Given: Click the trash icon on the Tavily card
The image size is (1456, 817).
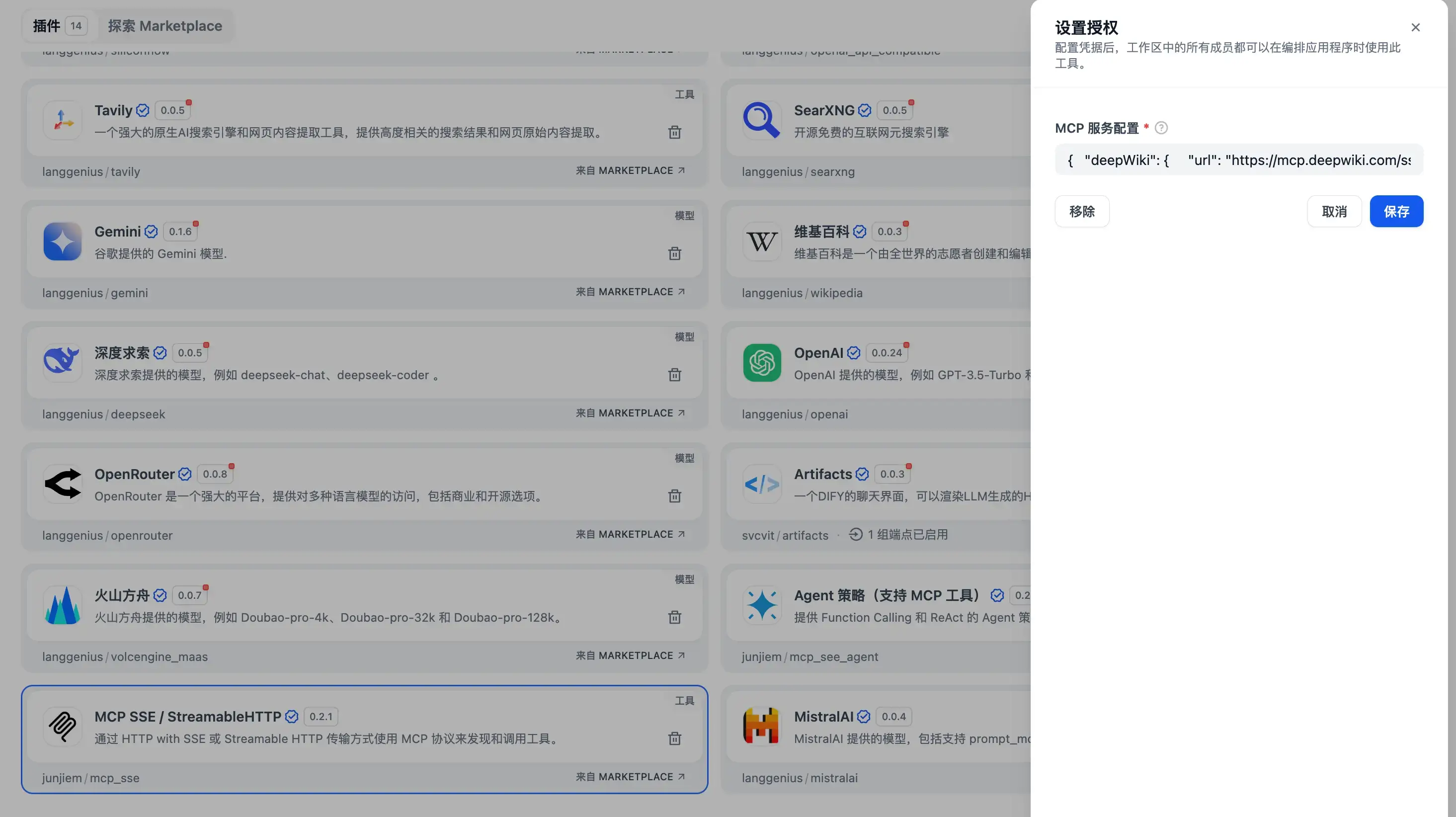Looking at the screenshot, I should [675, 132].
